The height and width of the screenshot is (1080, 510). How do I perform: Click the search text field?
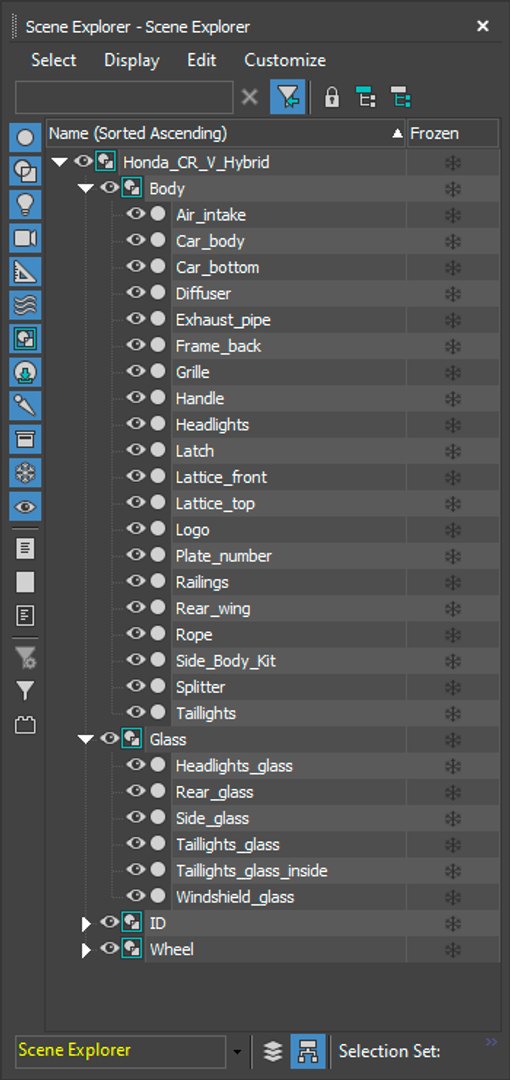point(124,97)
